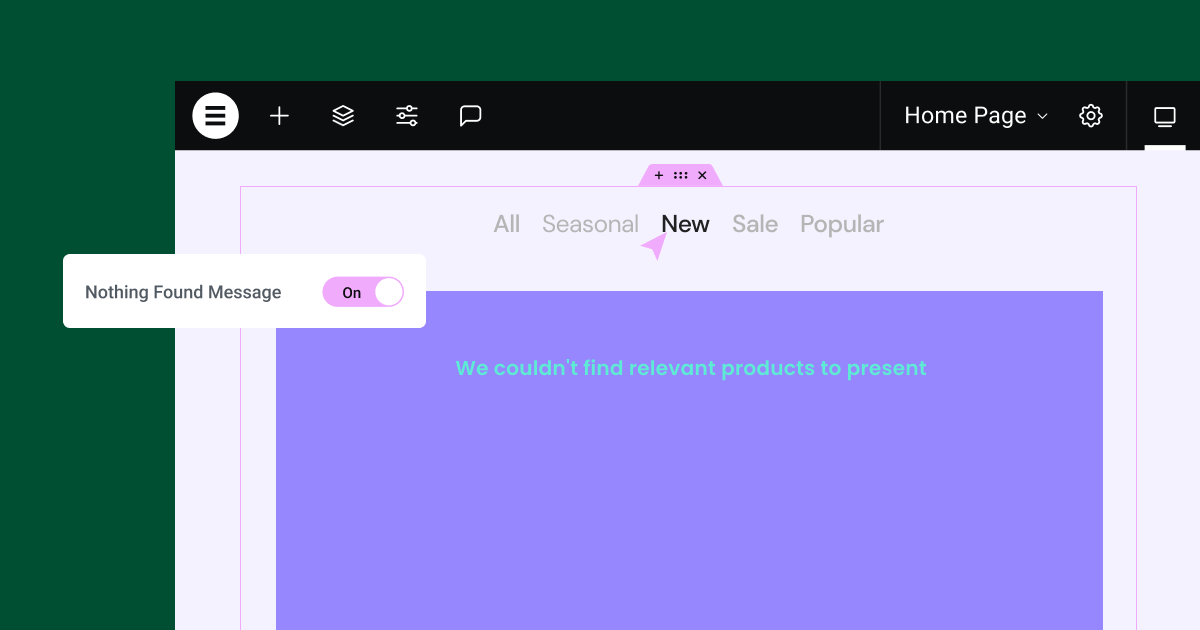Toggle the Nothing Found Message switch
1200x630 pixels.
363,292
